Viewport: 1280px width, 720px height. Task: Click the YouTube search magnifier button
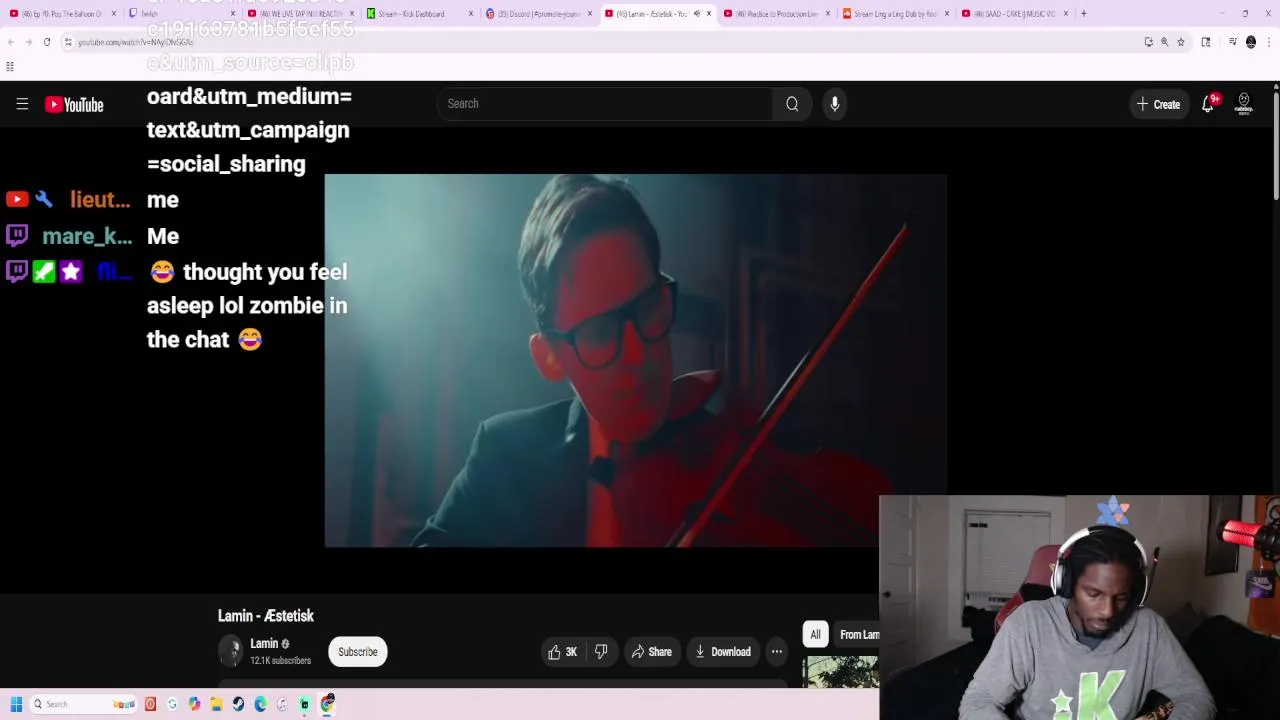click(x=792, y=104)
